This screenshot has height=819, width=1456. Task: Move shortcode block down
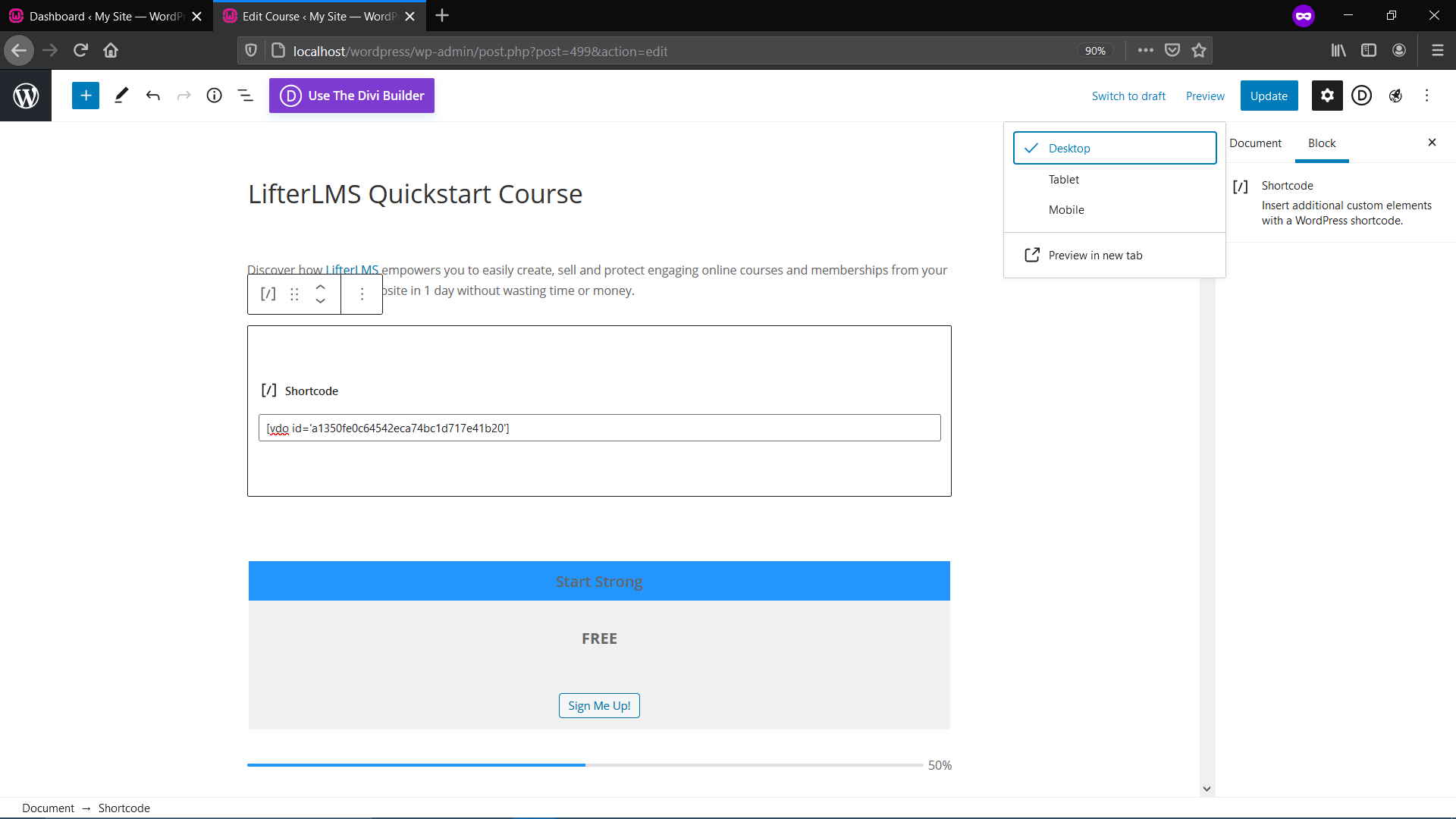coord(321,301)
